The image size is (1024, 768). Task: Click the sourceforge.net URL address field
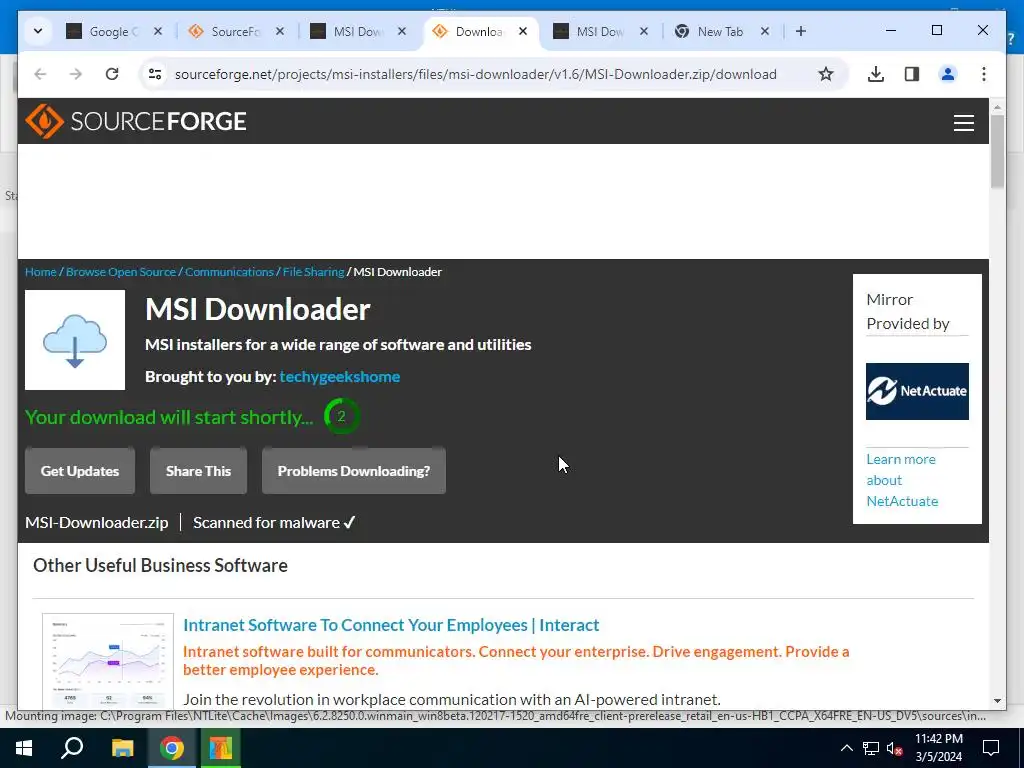click(x=475, y=74)
